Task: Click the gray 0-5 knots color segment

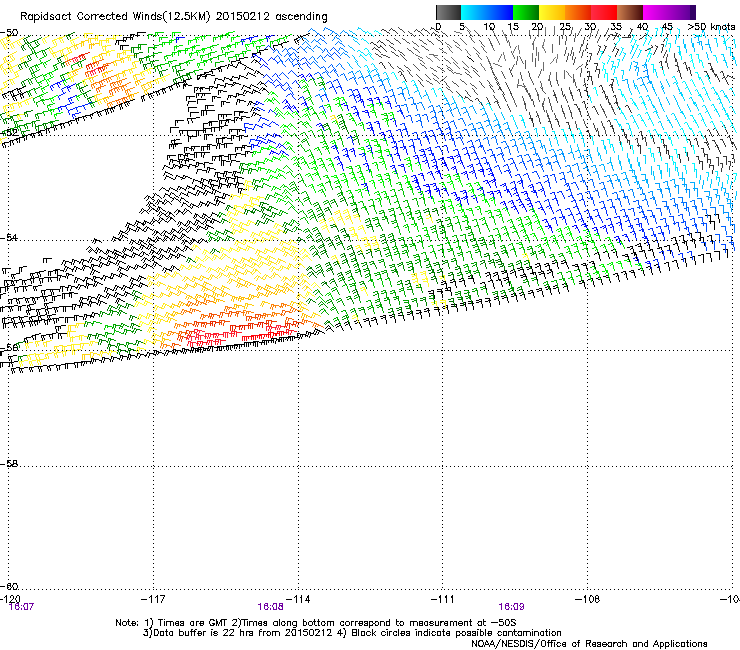Action: pyautogui.click(x=448, y=12)
